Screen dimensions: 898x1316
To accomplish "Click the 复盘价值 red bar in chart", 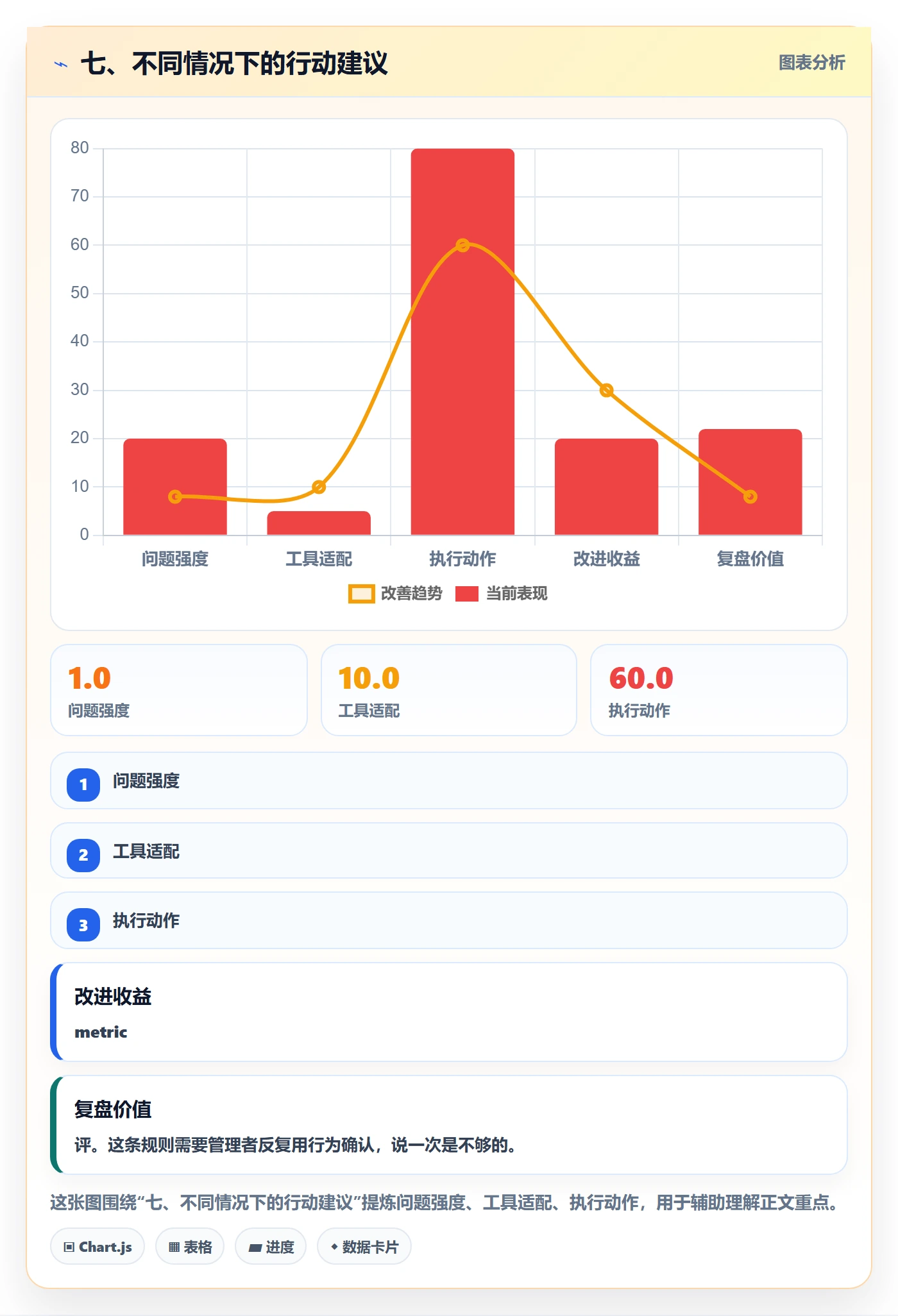I will tap(750, 482).
